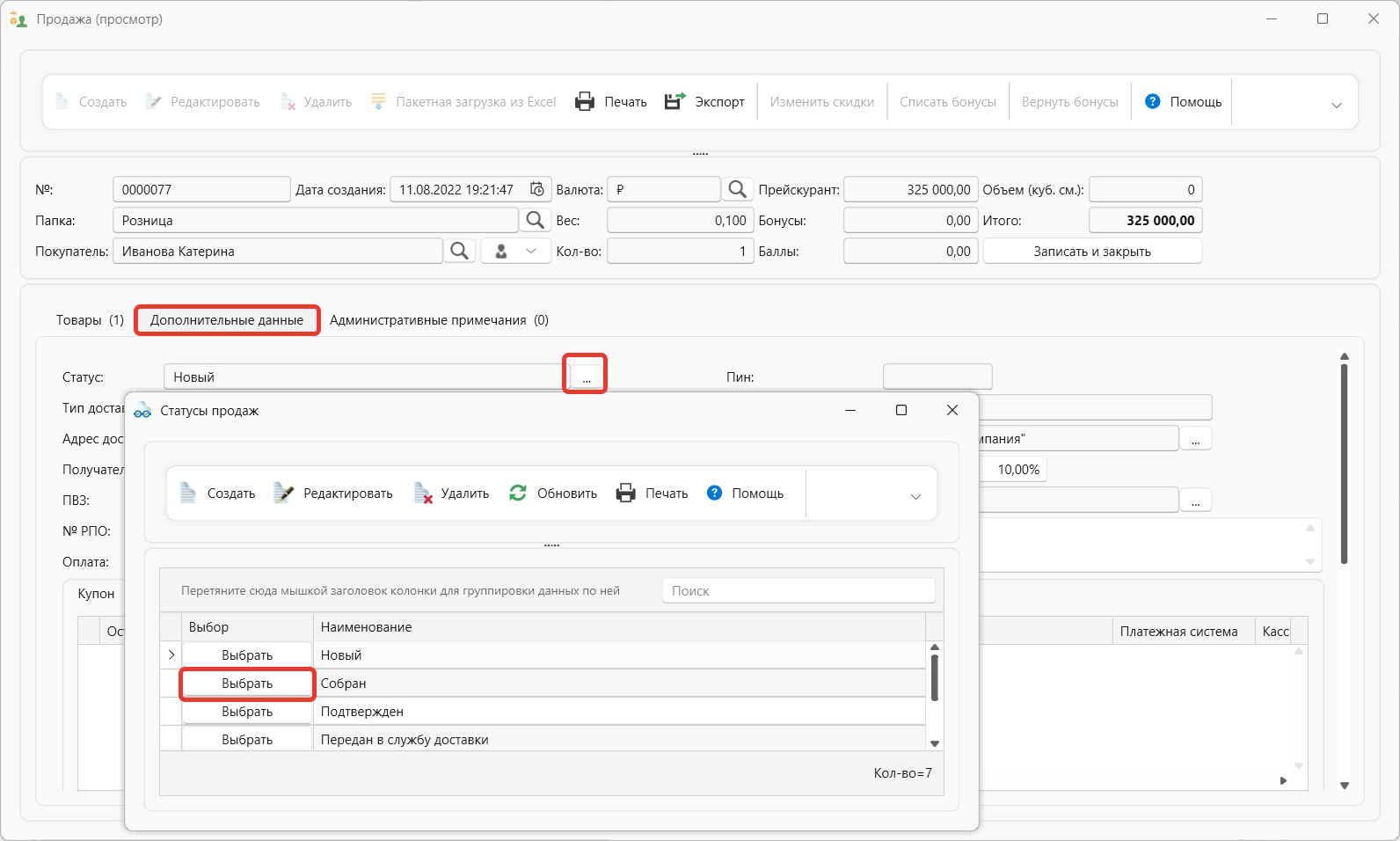
Task: Click the Валюта field showing ₽
Action: [664, 189]
